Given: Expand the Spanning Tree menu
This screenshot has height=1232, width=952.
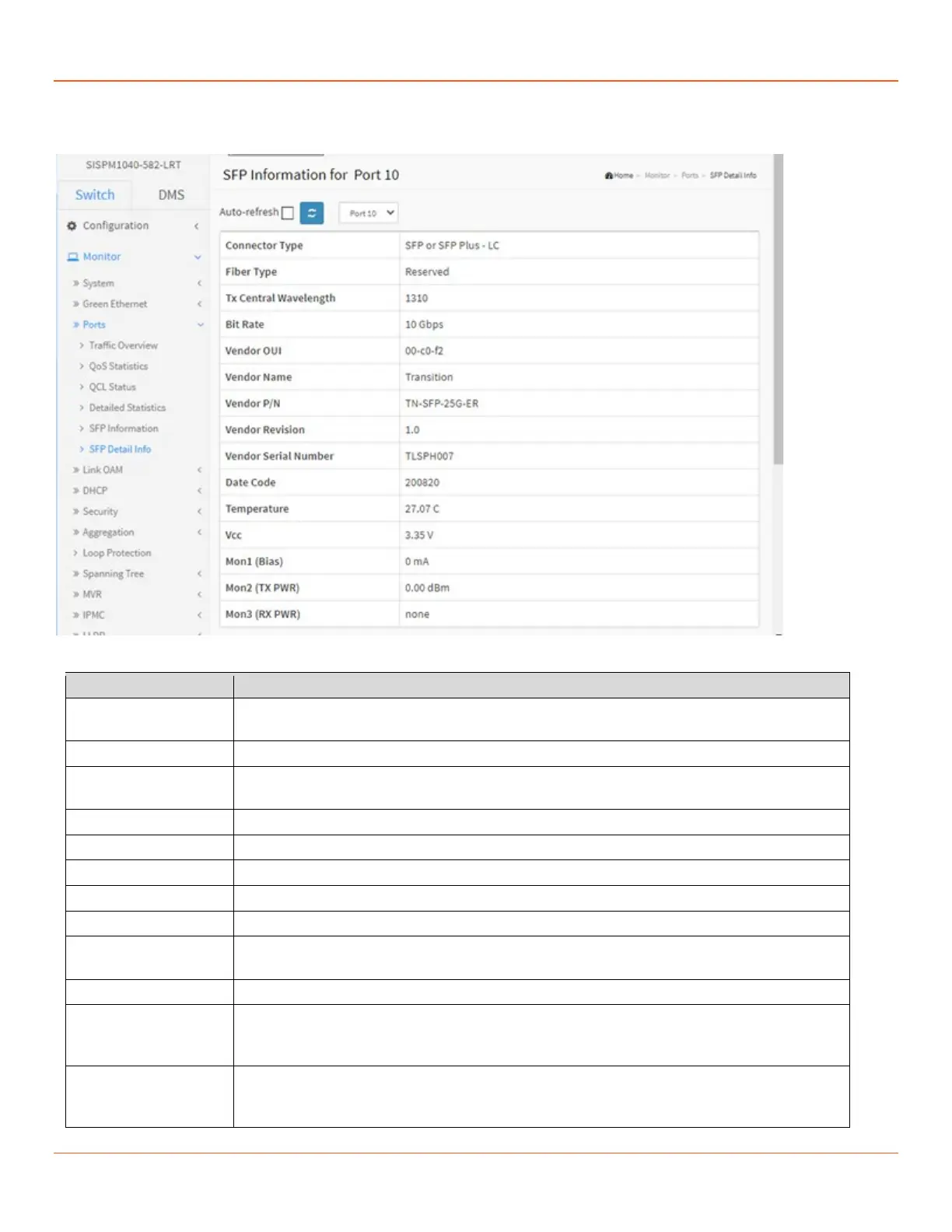Looking at the screenshot, I should click(113, 574).
